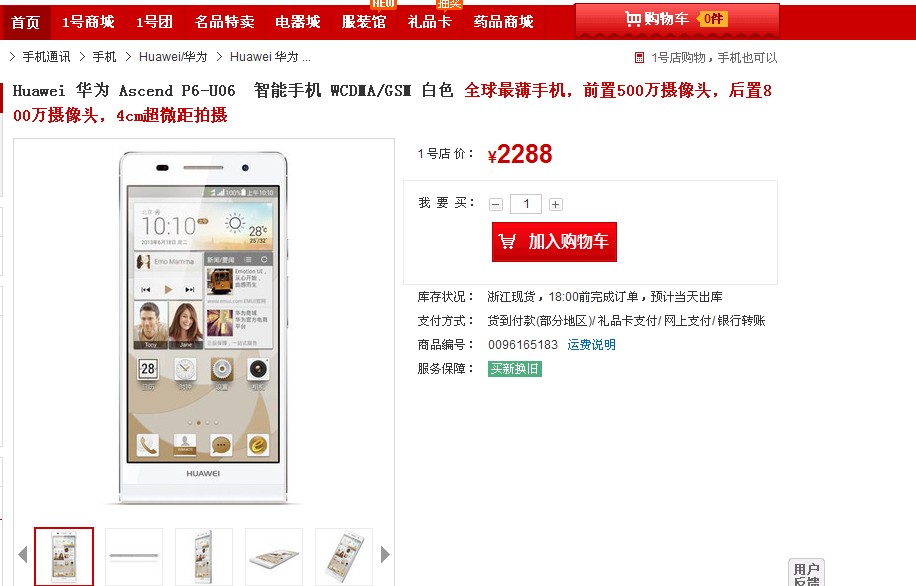Open the 礼品卡 menu item
Screen dimensions: 916x586
point(430,22)
